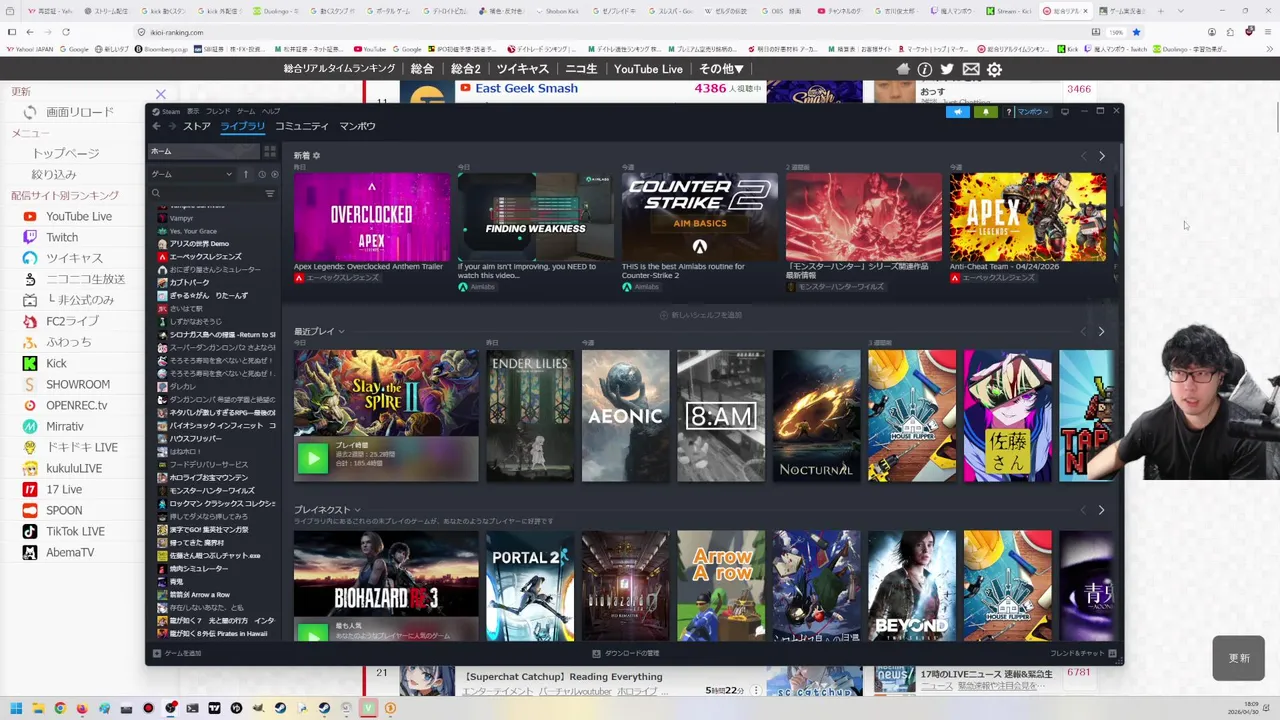Click the green play button on Slay the Spire II
This screenshot has height=720, width=1280.
312,458
